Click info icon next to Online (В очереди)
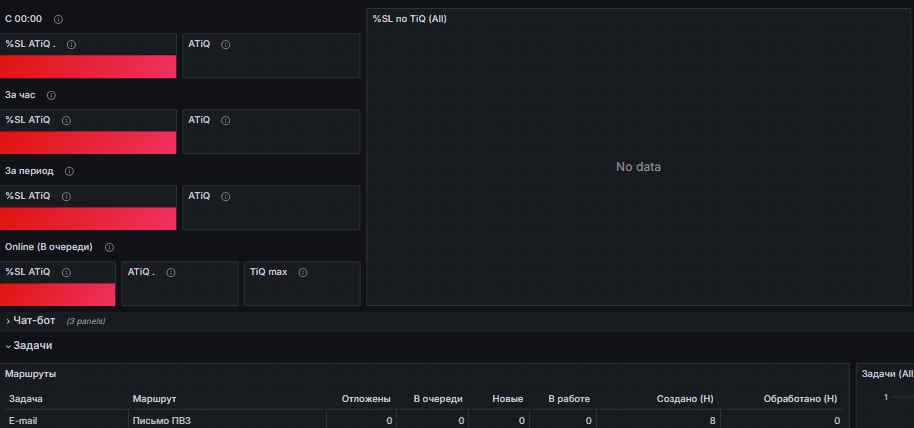 pyautogui.click(x=109, y=247)
